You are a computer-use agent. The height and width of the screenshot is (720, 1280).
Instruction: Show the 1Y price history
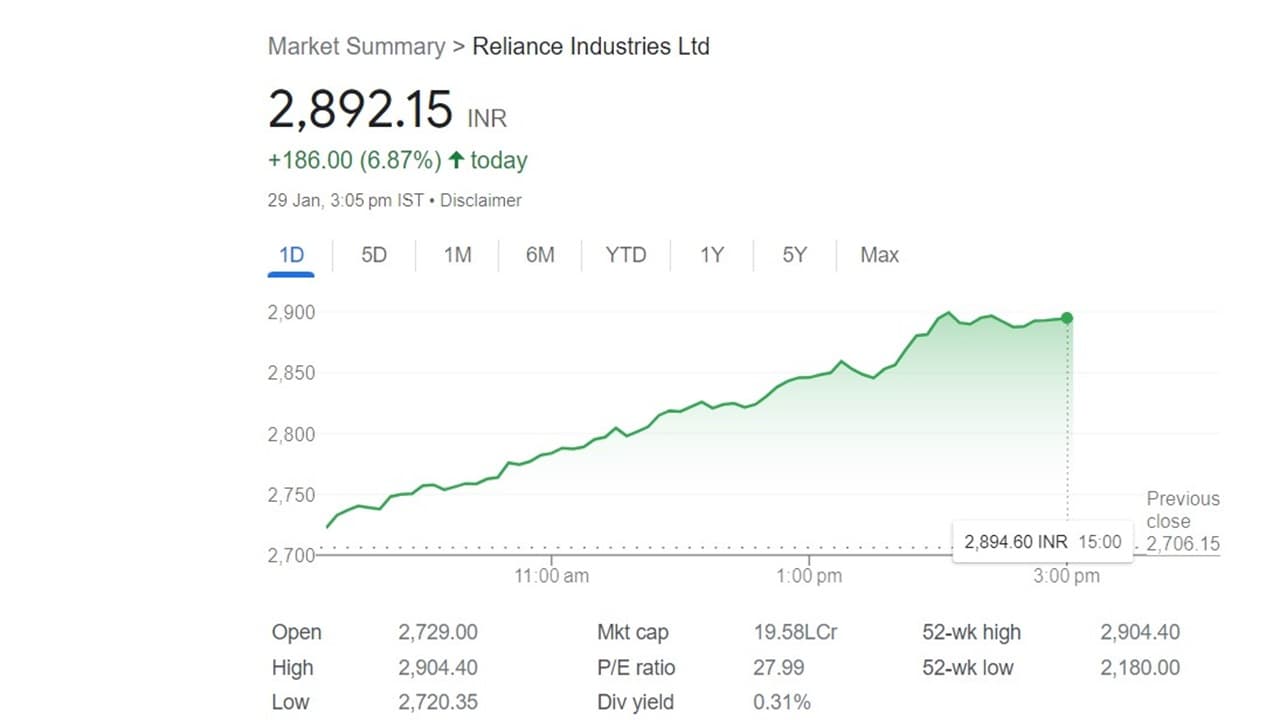point(711,256)
